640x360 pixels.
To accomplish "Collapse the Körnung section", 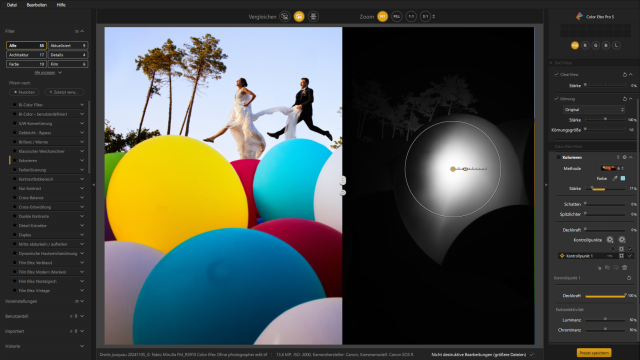I will (x=631, y=99).
